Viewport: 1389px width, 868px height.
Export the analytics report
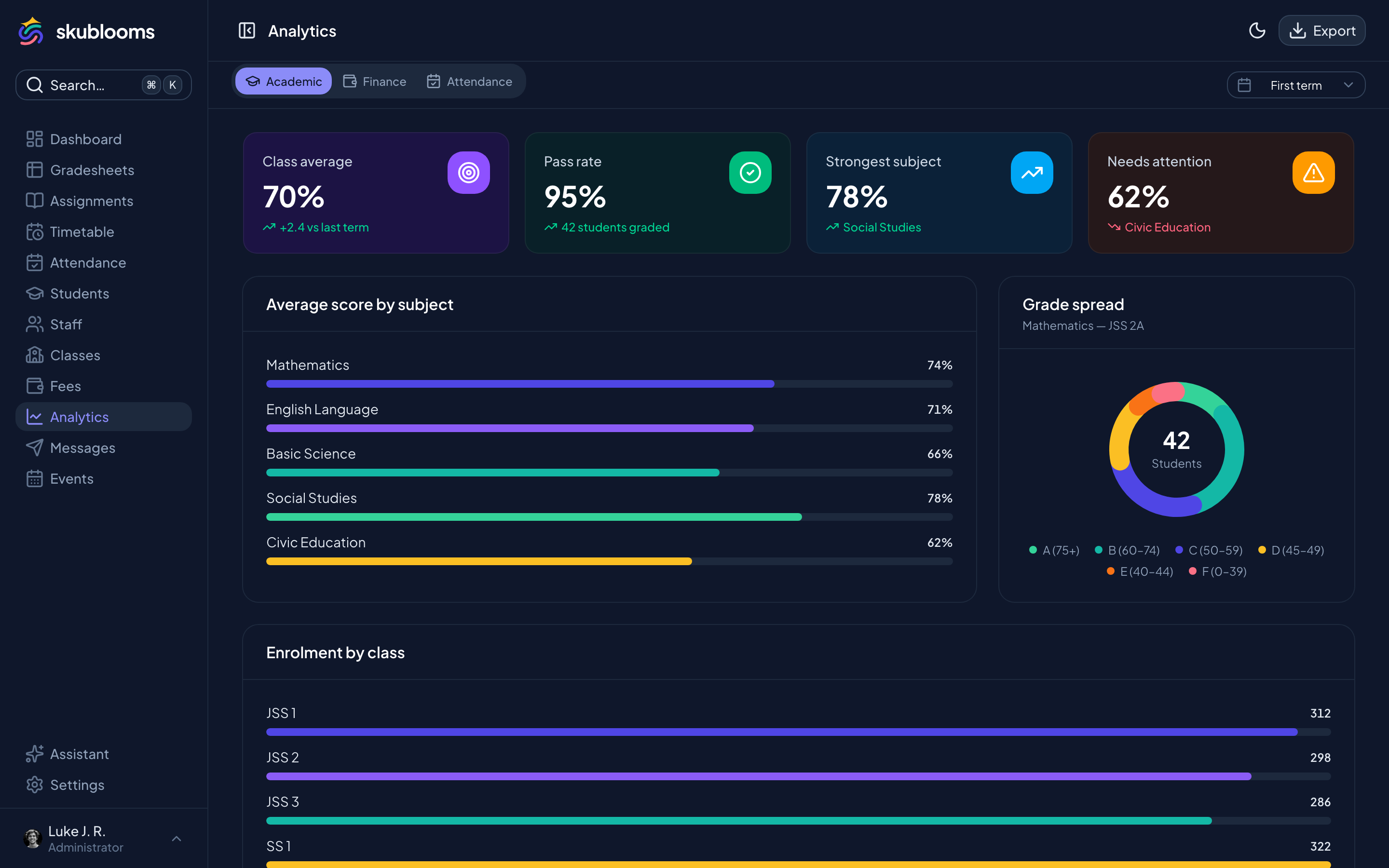pyautogui.click(x=1322, y=30)
